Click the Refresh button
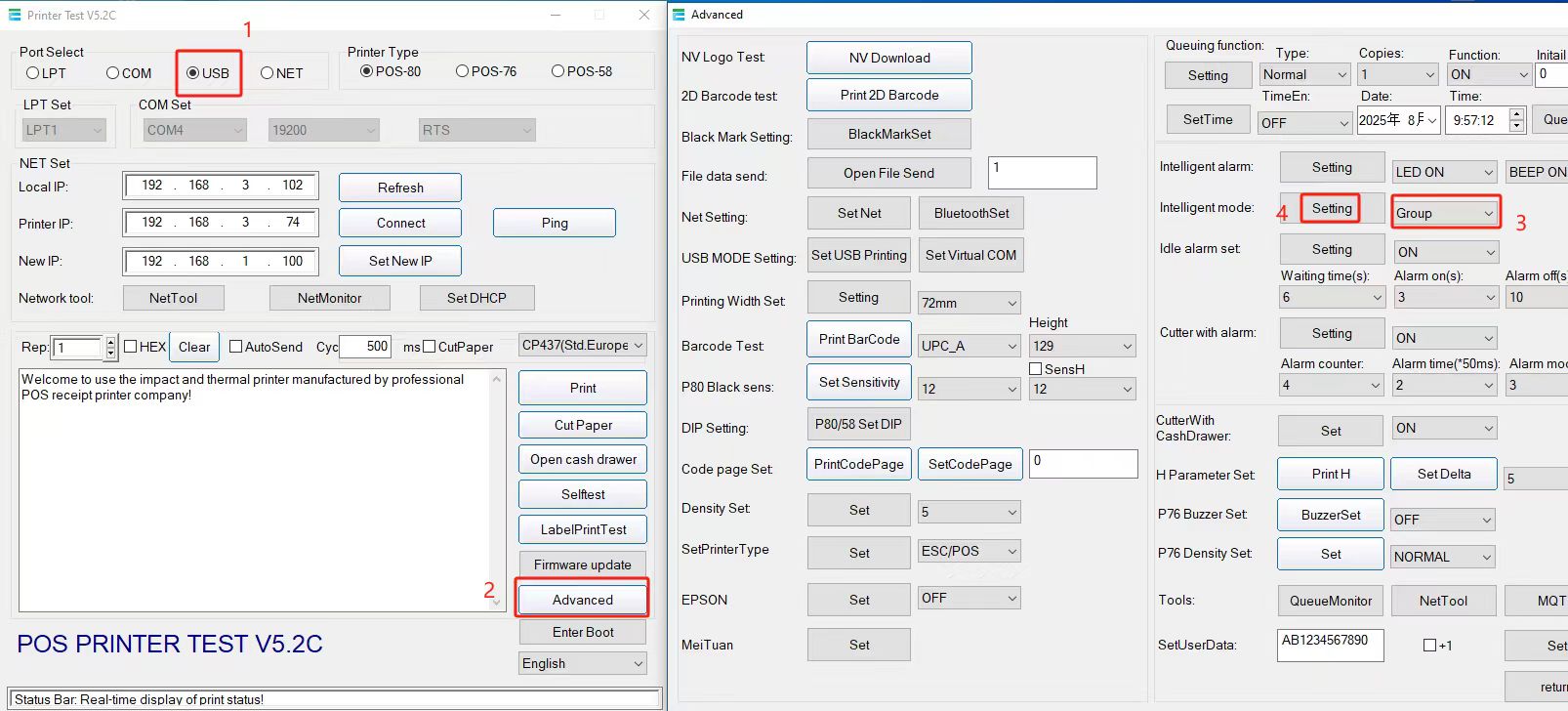Viewport: 1568px width, 711px height. [400, 188]
